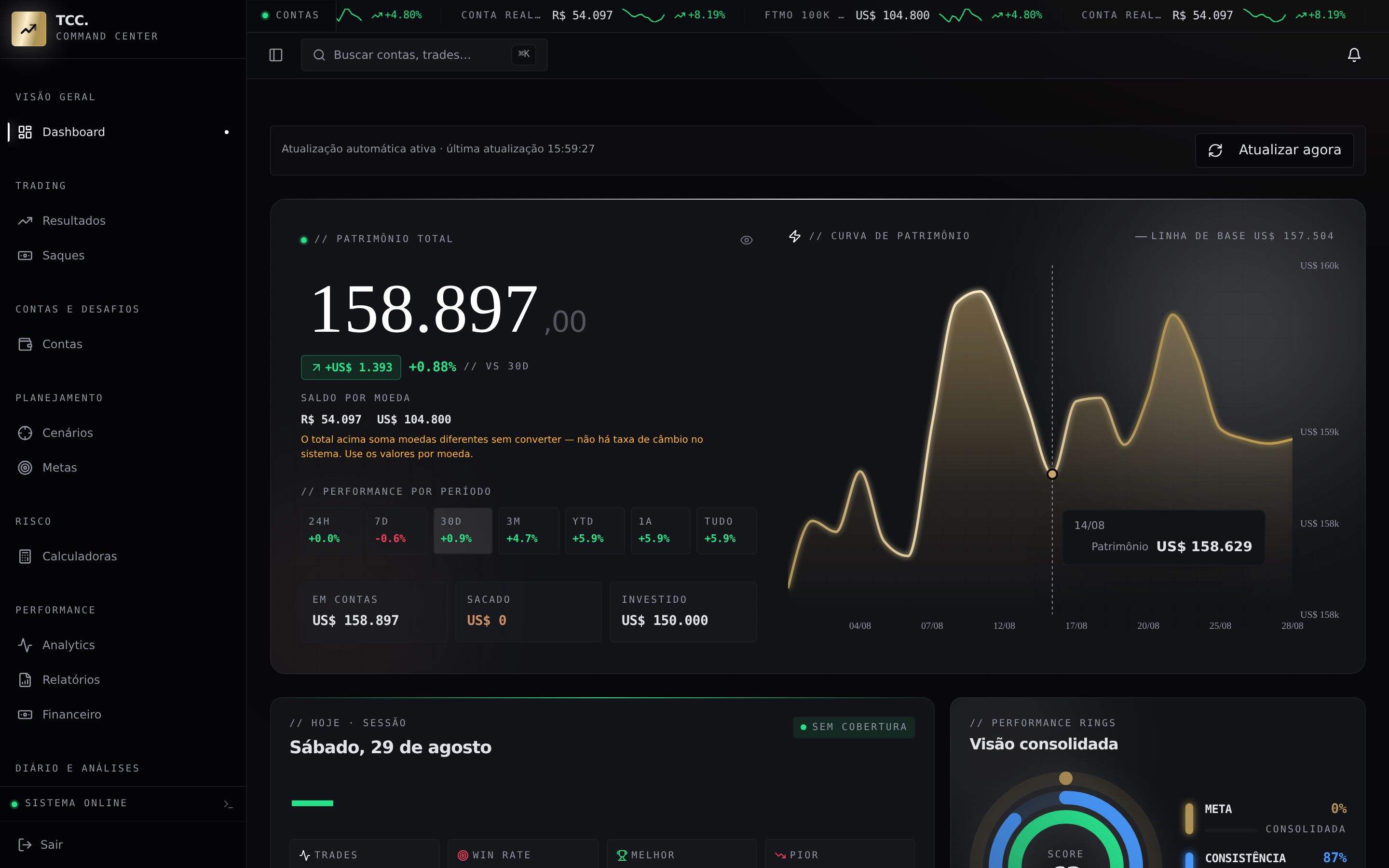
Task: Click the TCC gold logo icon
Action: click(29, 29)
